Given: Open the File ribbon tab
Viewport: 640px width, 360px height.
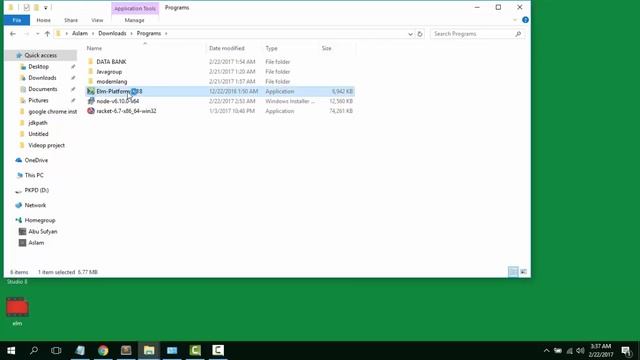Looking at the screenshot, I should [17, 20].
